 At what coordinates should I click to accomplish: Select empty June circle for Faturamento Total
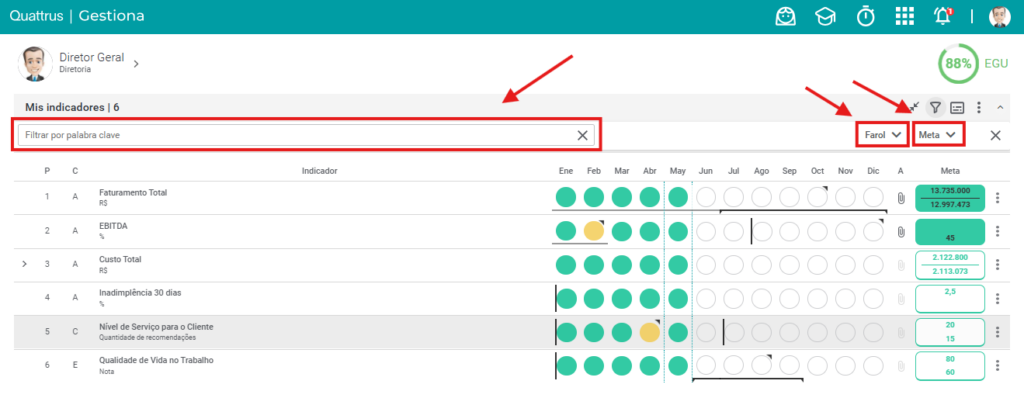[705, 197]
